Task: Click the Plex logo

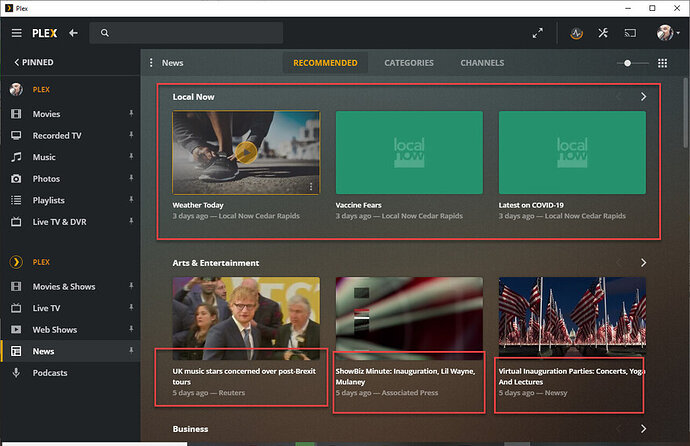Action: tap(44, 33)
